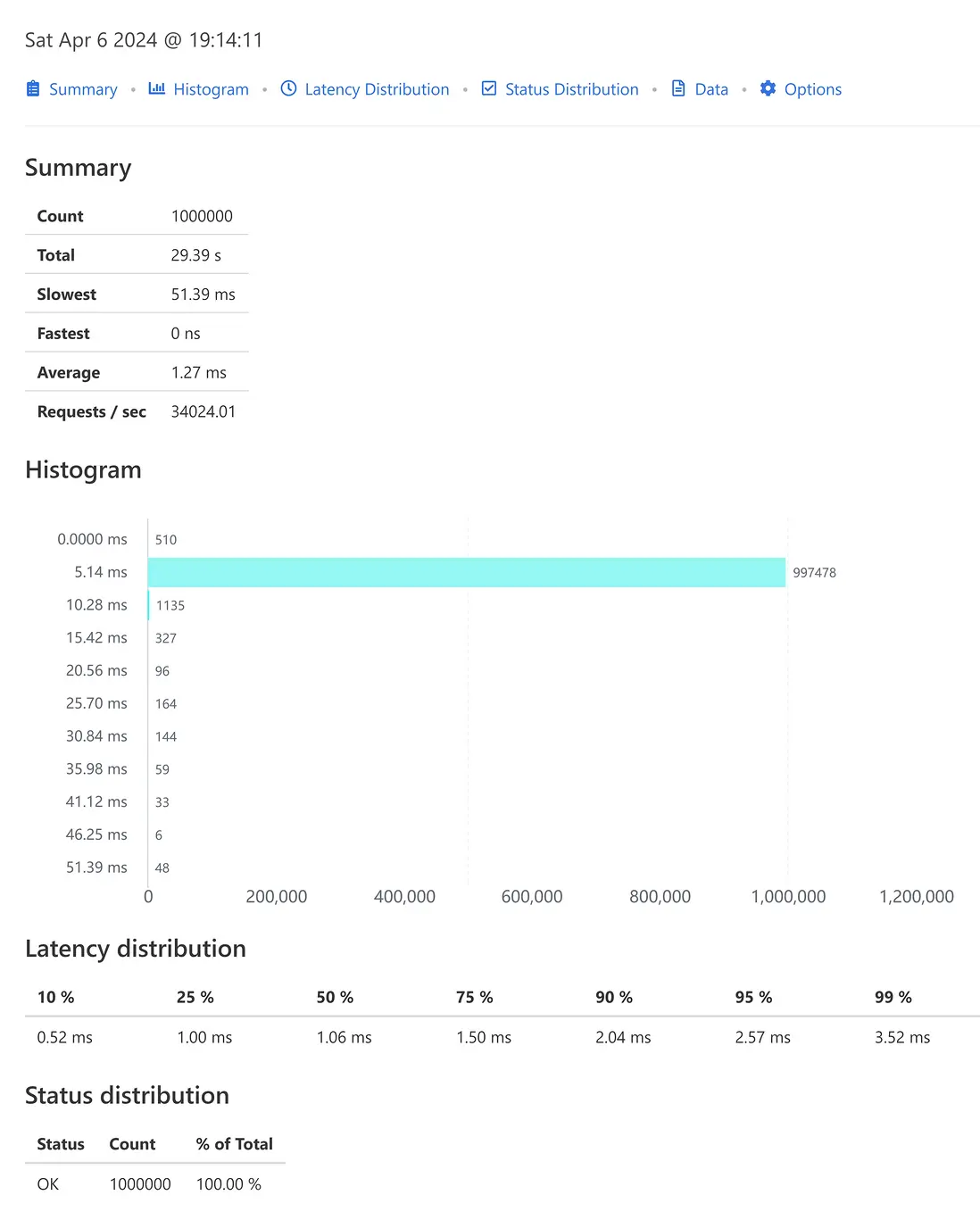The width and height of the screenshot is (980, 1220).
Task: Jump to the Summary link text
Action: (x=83, y=89)
